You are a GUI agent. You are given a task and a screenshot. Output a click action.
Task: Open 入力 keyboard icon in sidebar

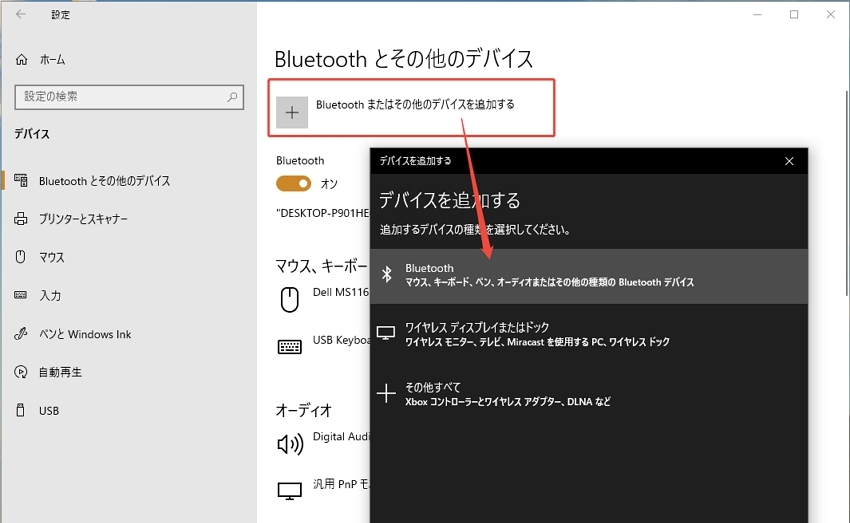21,295
